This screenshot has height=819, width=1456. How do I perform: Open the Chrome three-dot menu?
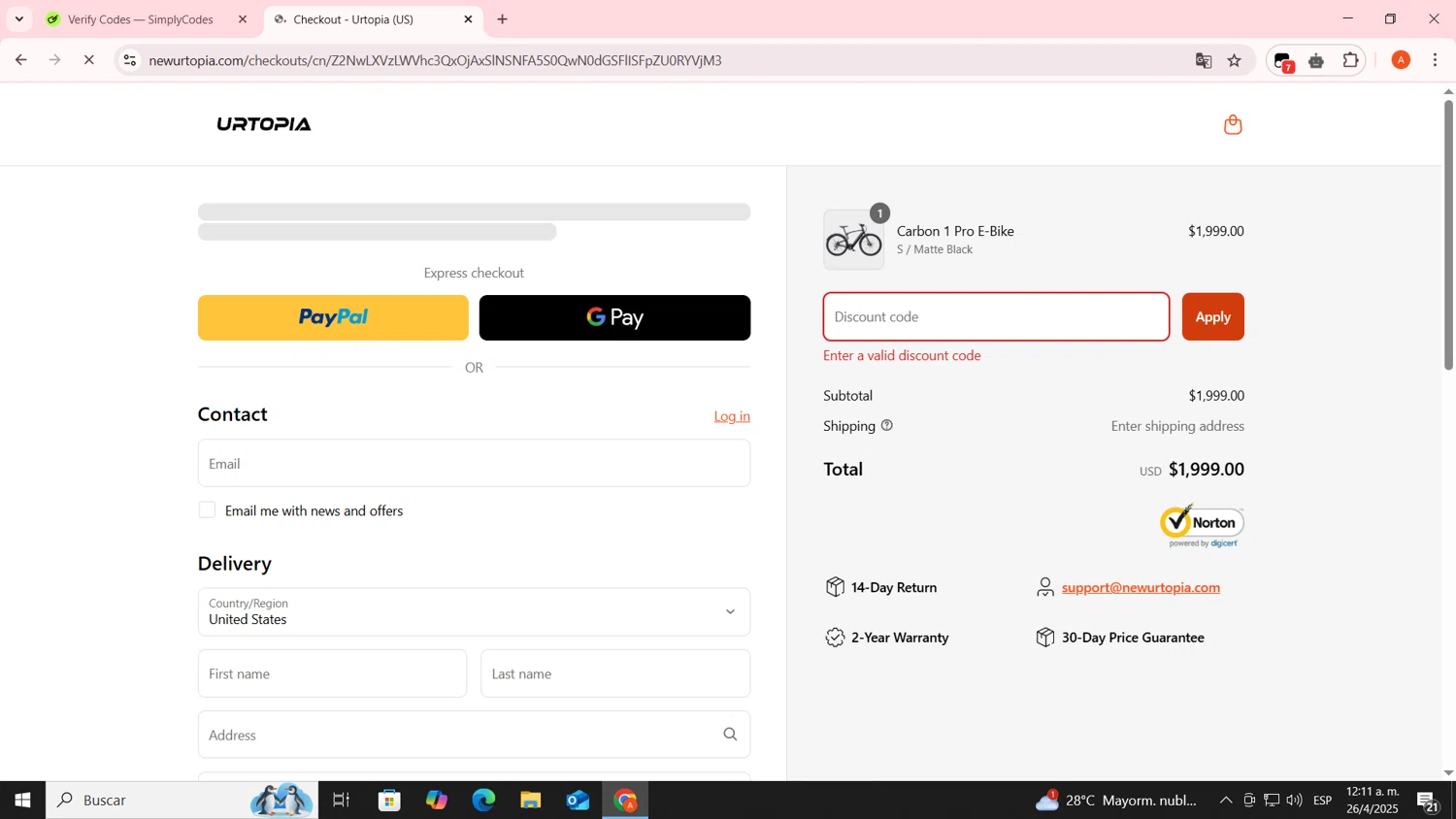(1436, 60)
